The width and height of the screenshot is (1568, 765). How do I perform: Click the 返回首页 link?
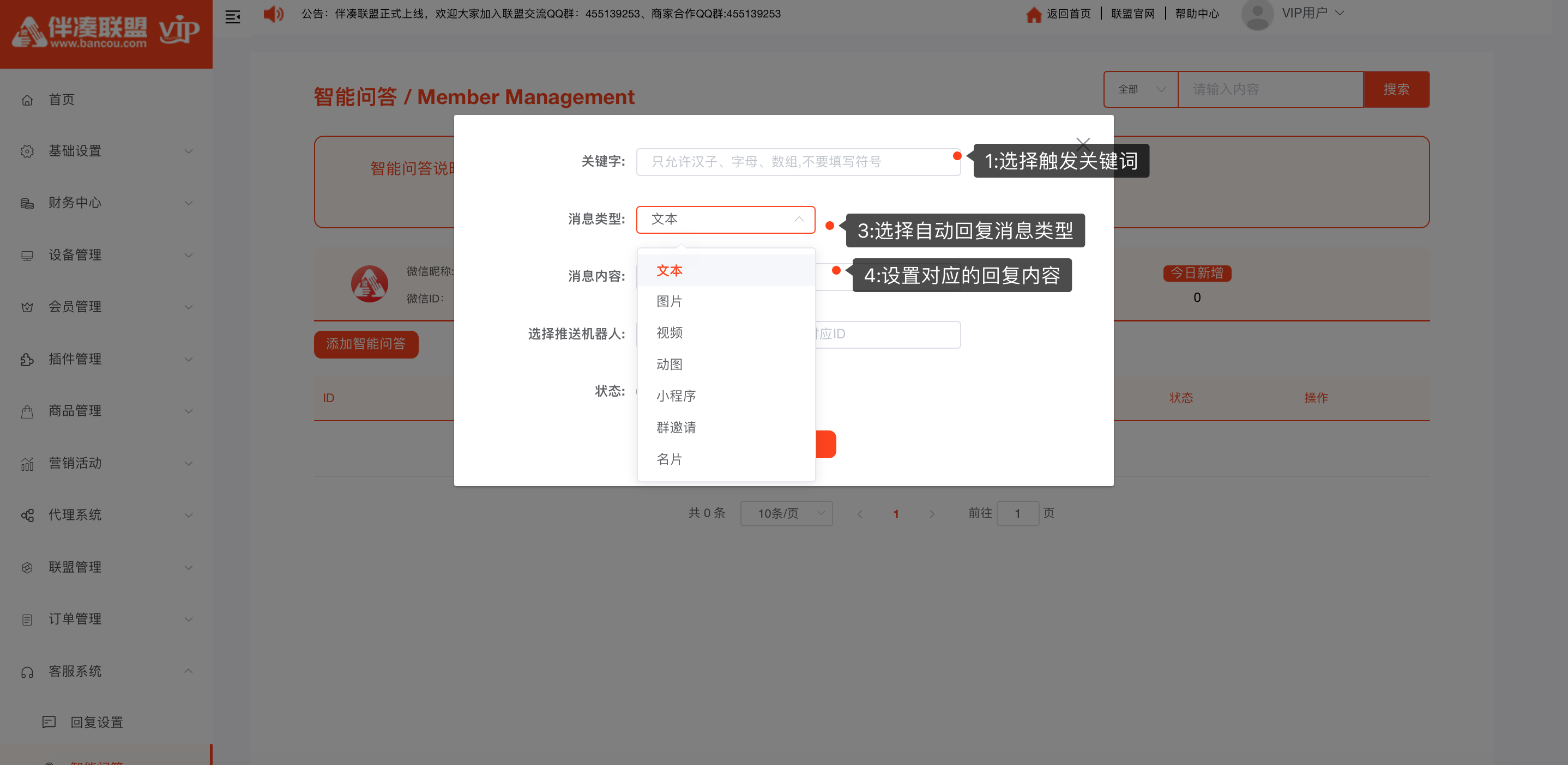(1068, 14)
